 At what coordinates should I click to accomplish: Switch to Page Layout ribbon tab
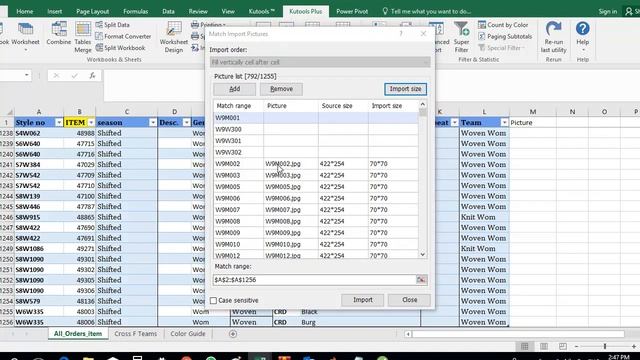[93, 11]
